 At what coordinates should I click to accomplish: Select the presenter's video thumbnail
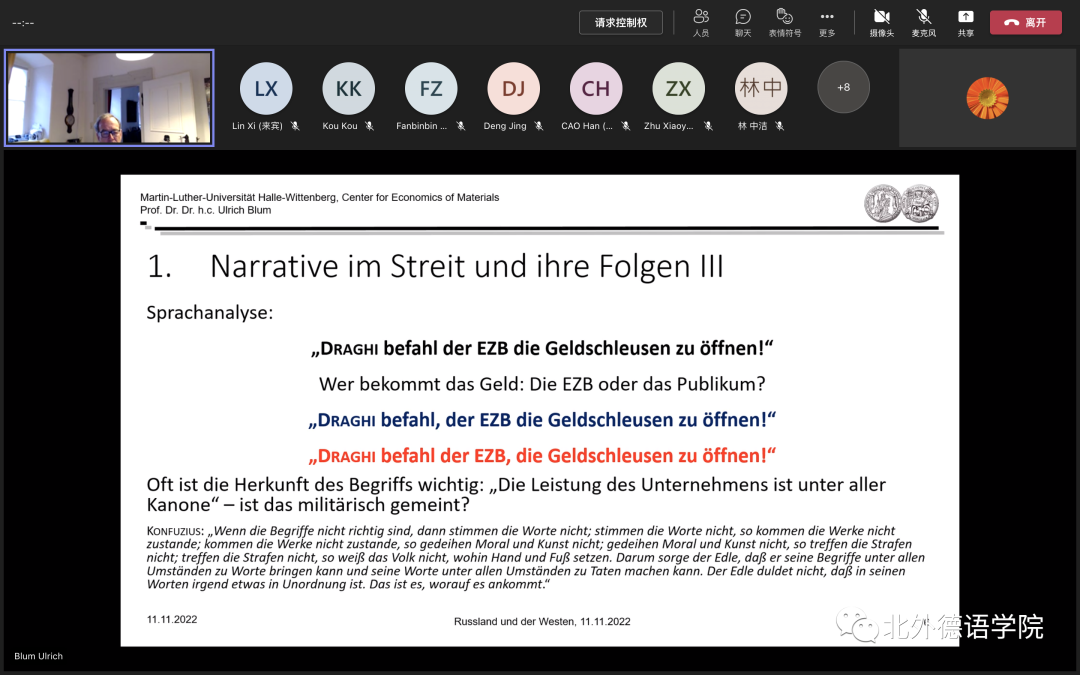point(109,98)
